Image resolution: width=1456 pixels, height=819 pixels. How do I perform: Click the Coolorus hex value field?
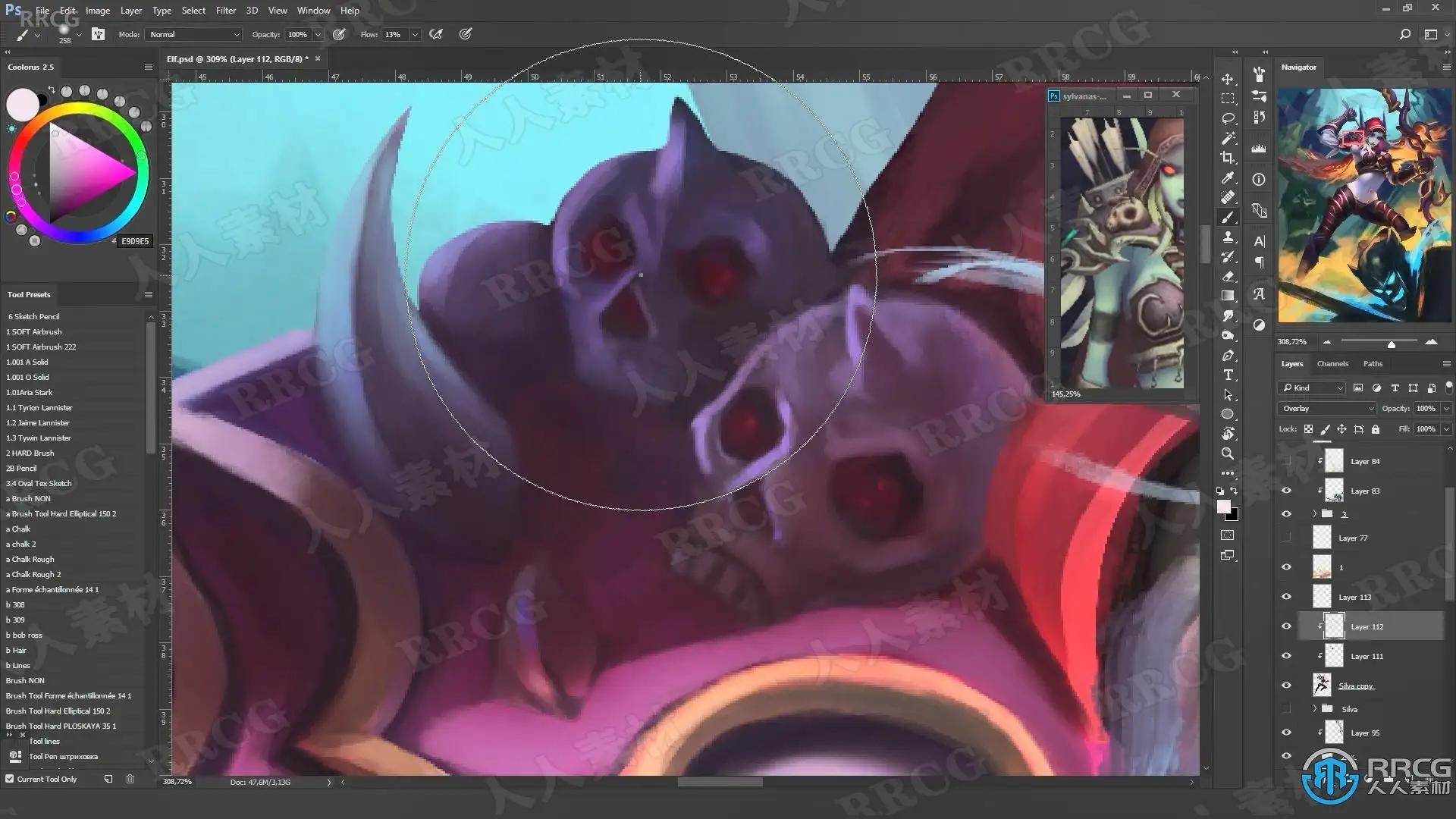[135, 241]
